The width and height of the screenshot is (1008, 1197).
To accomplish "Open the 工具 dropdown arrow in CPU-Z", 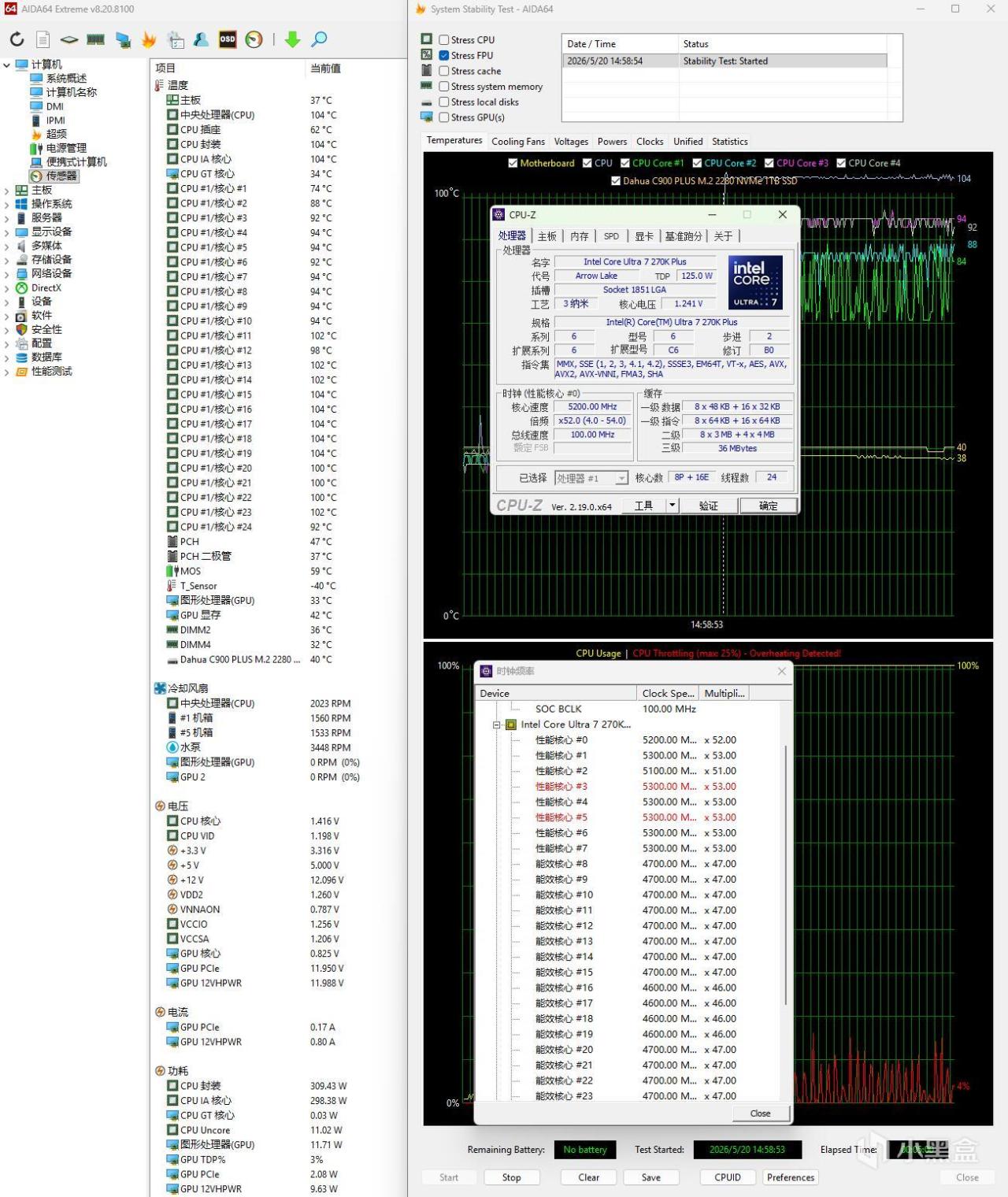I will [x=672, y=506].
